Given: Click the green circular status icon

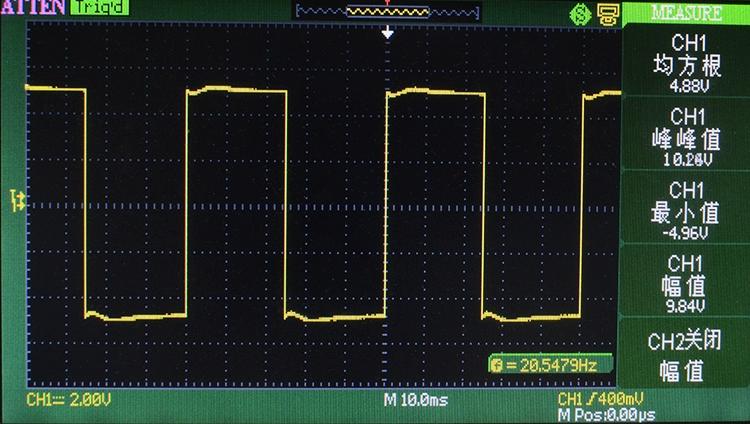Looking at the screenshot, I should (x=579, y=14).
